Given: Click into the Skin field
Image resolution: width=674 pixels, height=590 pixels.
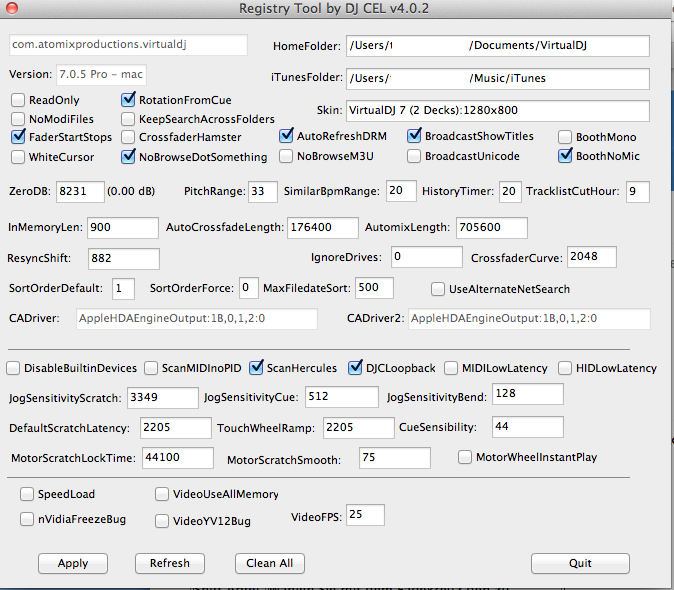Looking at the screenshot, I should pos(498,111).
